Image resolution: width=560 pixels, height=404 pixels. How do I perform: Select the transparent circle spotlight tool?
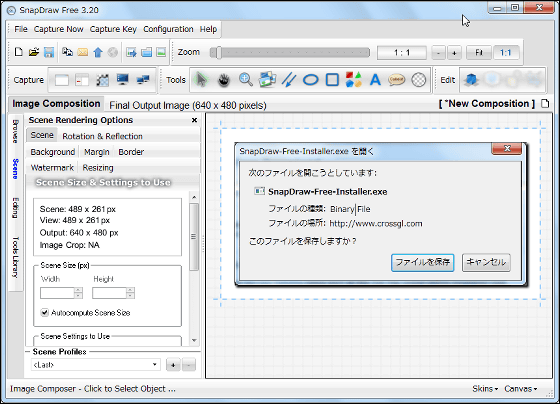(x=419, y=80)
